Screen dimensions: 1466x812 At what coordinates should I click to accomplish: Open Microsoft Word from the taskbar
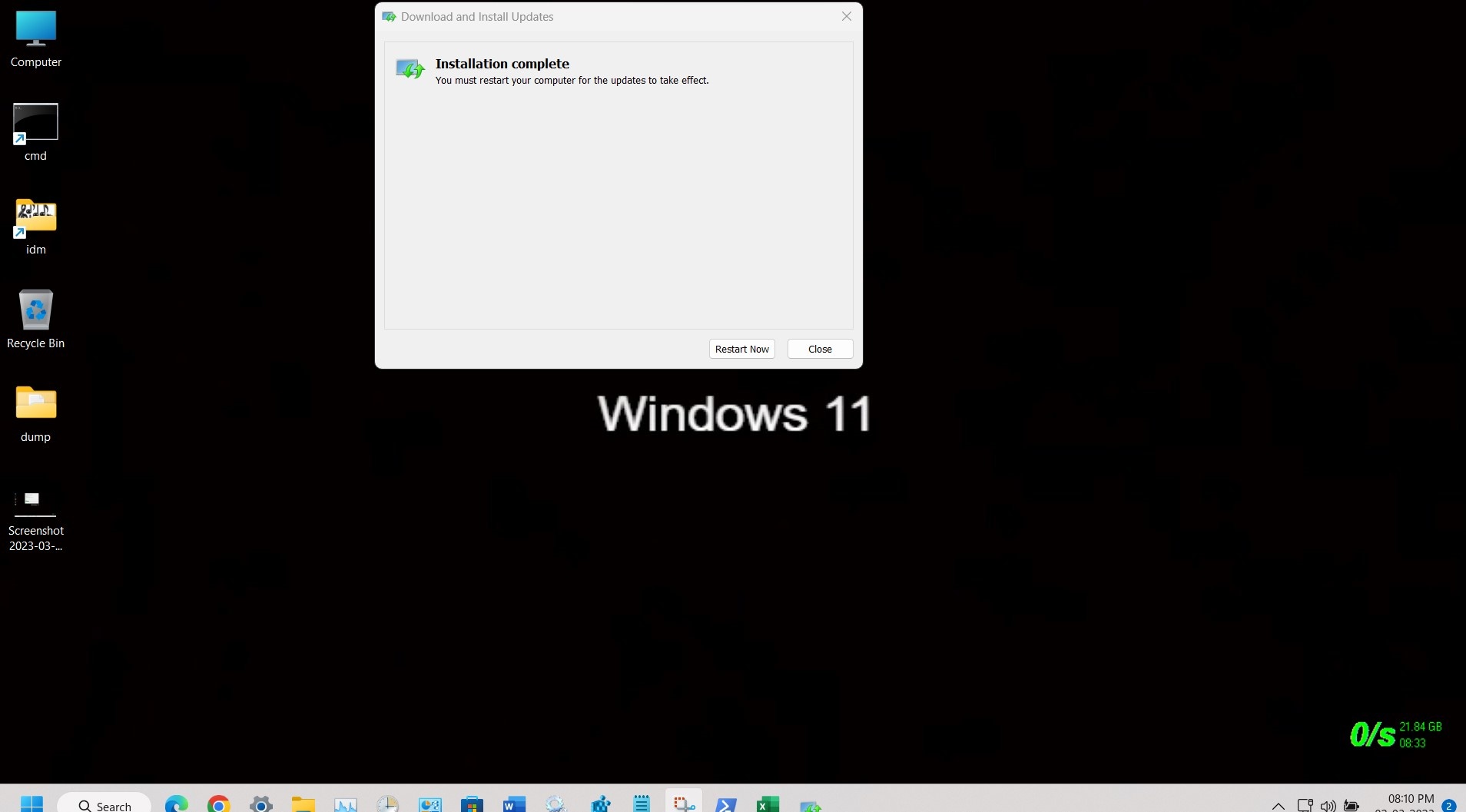coord(514,804)
